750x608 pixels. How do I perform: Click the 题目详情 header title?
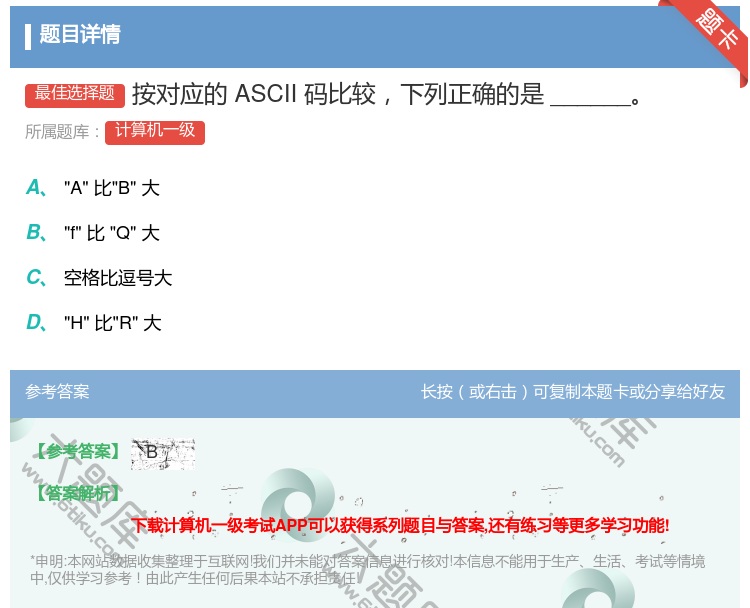click(80, 34)
